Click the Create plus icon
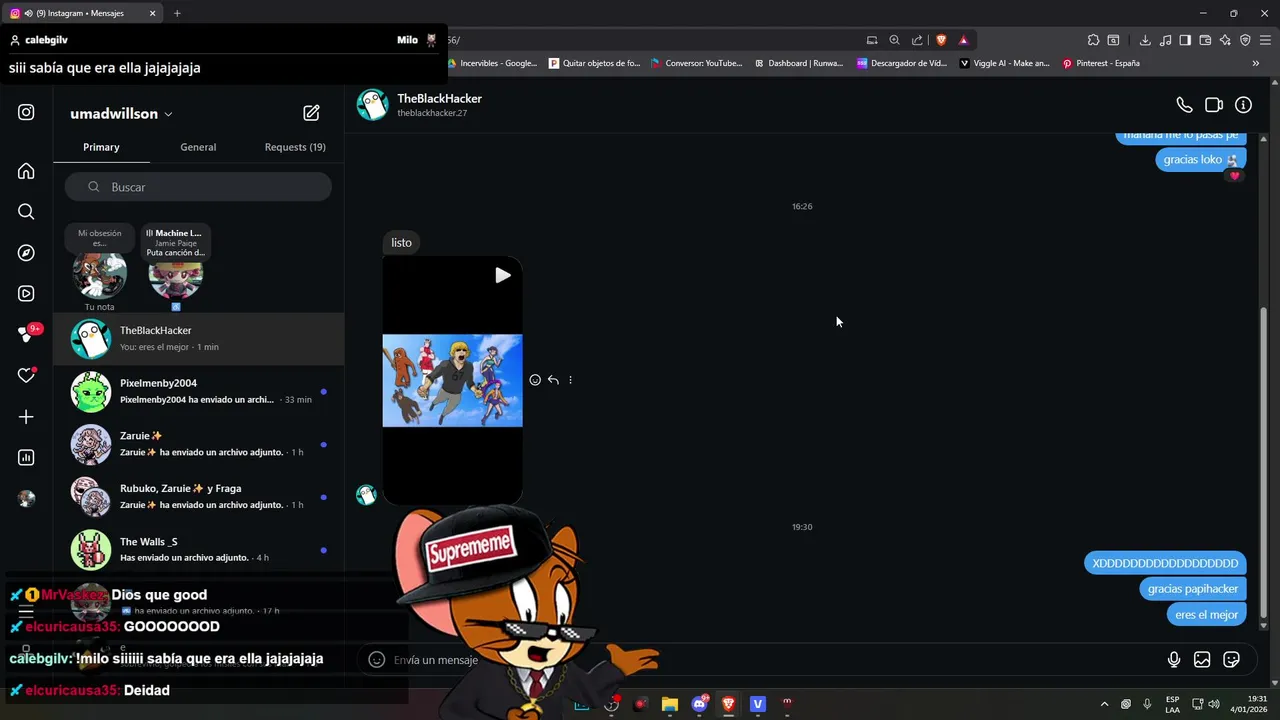This screenshot has height=720, width=1280. click(26, 417)
